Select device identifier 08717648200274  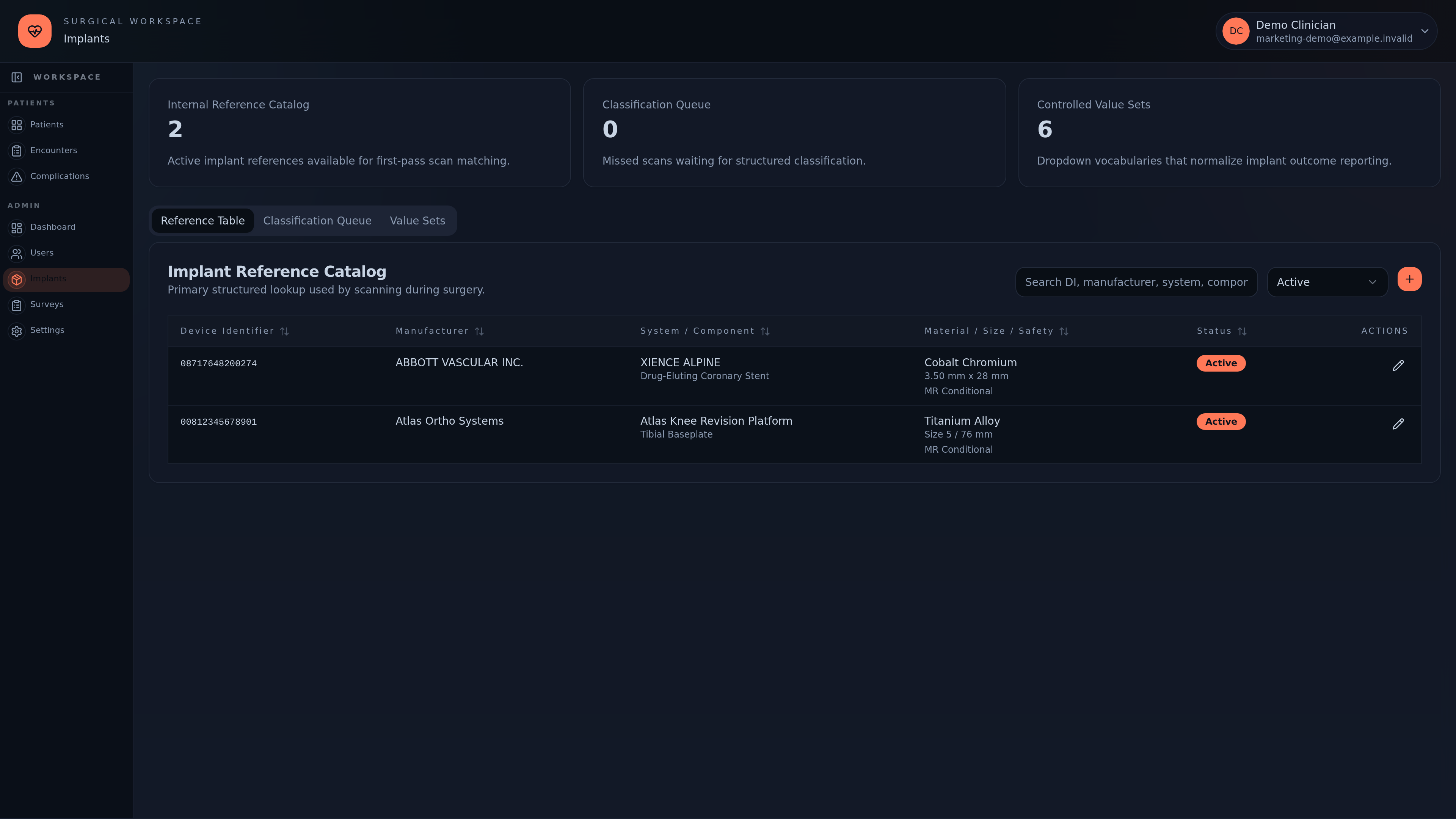(218, 364)
